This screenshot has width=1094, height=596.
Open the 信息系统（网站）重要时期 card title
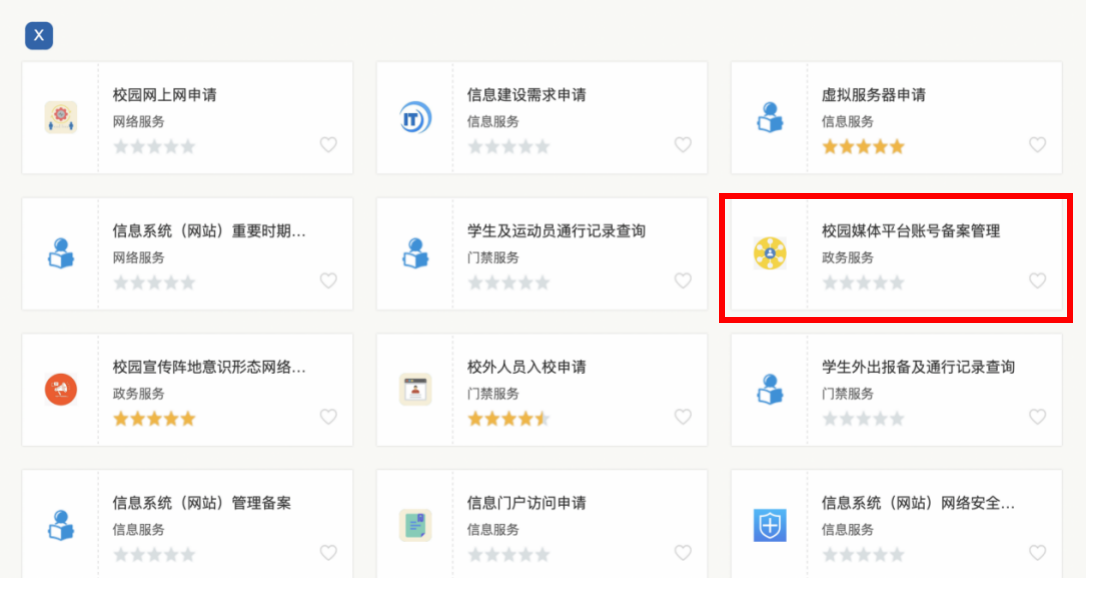tap(209, 231)
